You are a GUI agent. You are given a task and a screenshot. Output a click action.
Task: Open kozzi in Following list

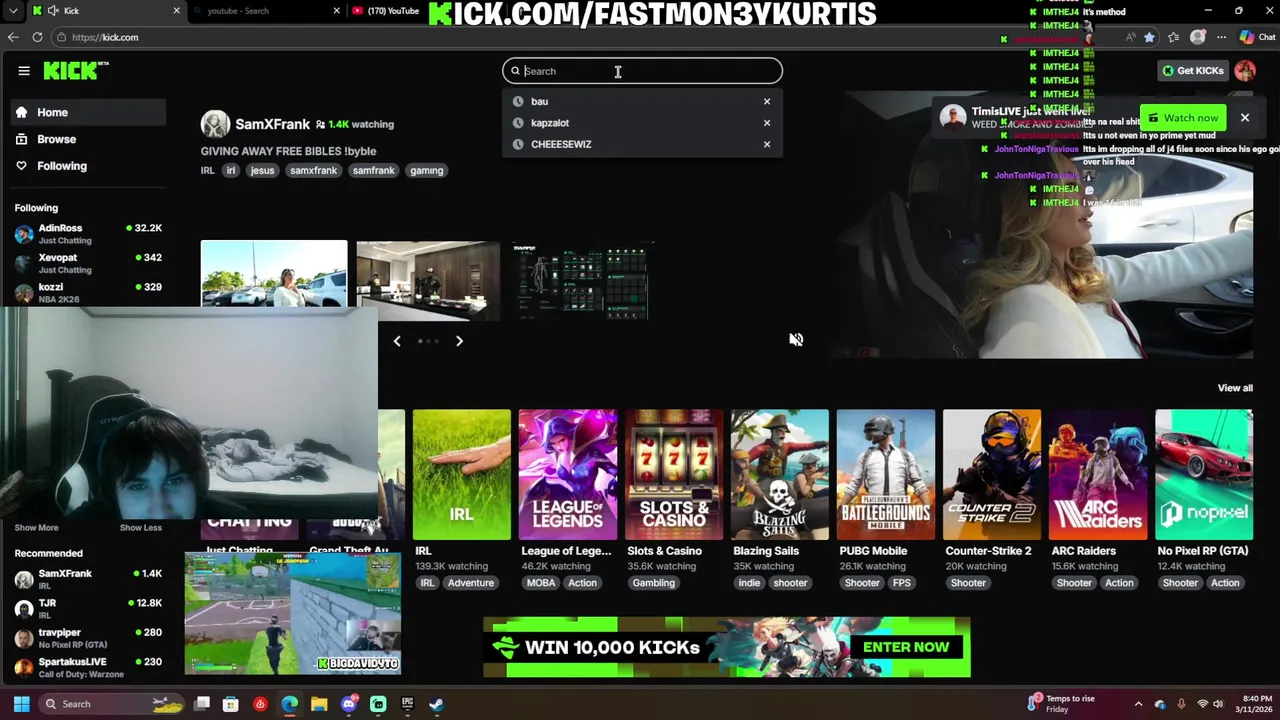tap(89, 292)
